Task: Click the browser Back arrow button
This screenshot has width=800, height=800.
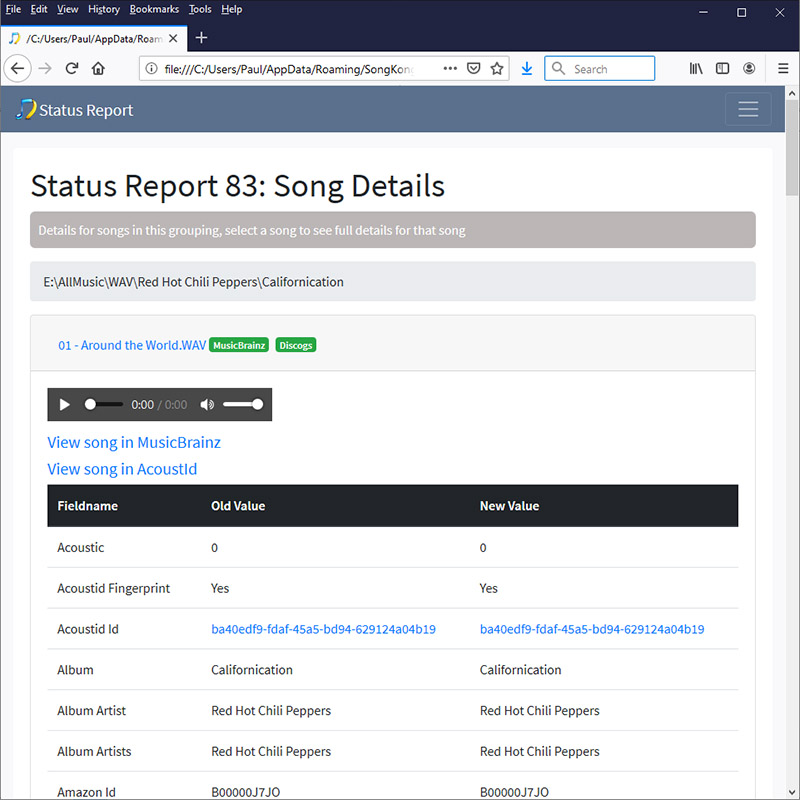Action: click(17, 68)
